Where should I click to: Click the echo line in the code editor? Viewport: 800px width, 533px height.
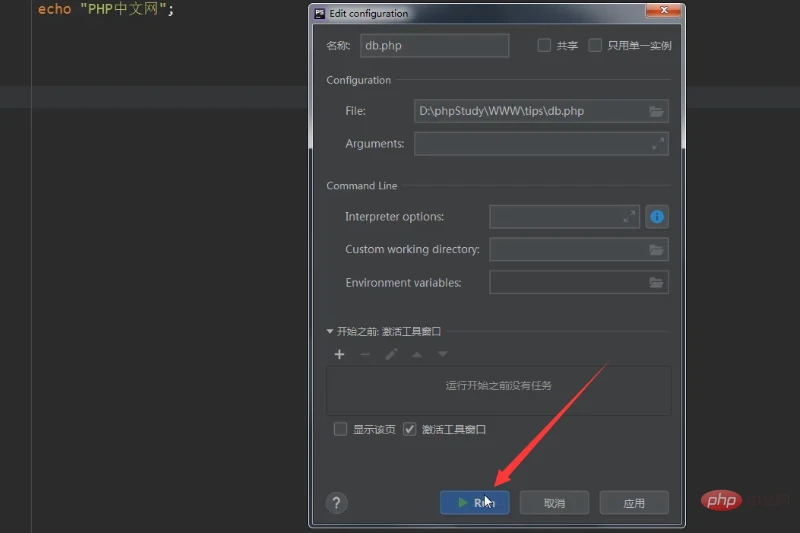point(106,9)
